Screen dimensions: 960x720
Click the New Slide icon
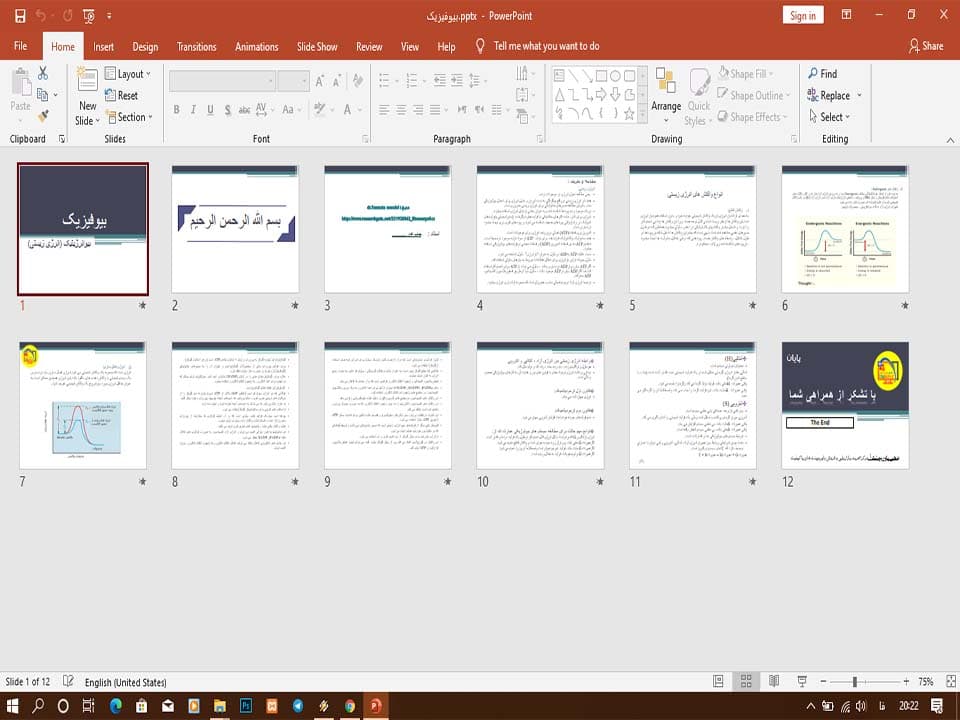point(87,80)
